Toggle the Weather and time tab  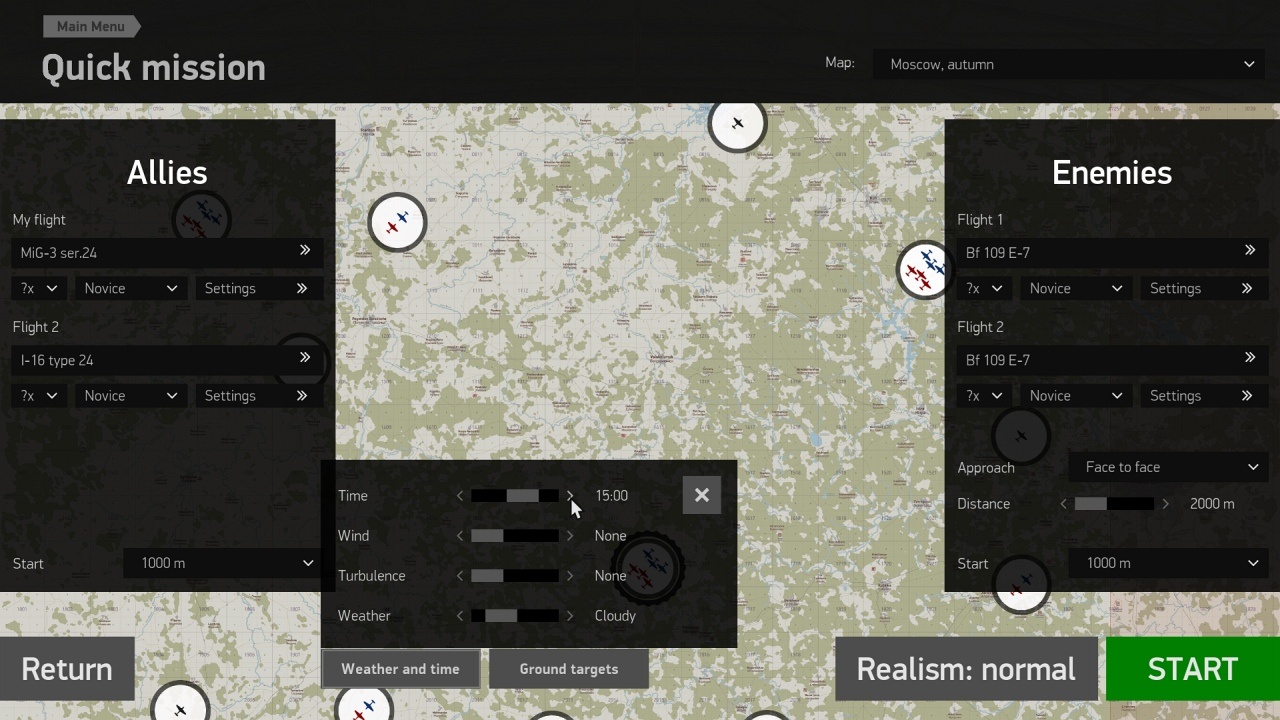[x=400, y=669]
